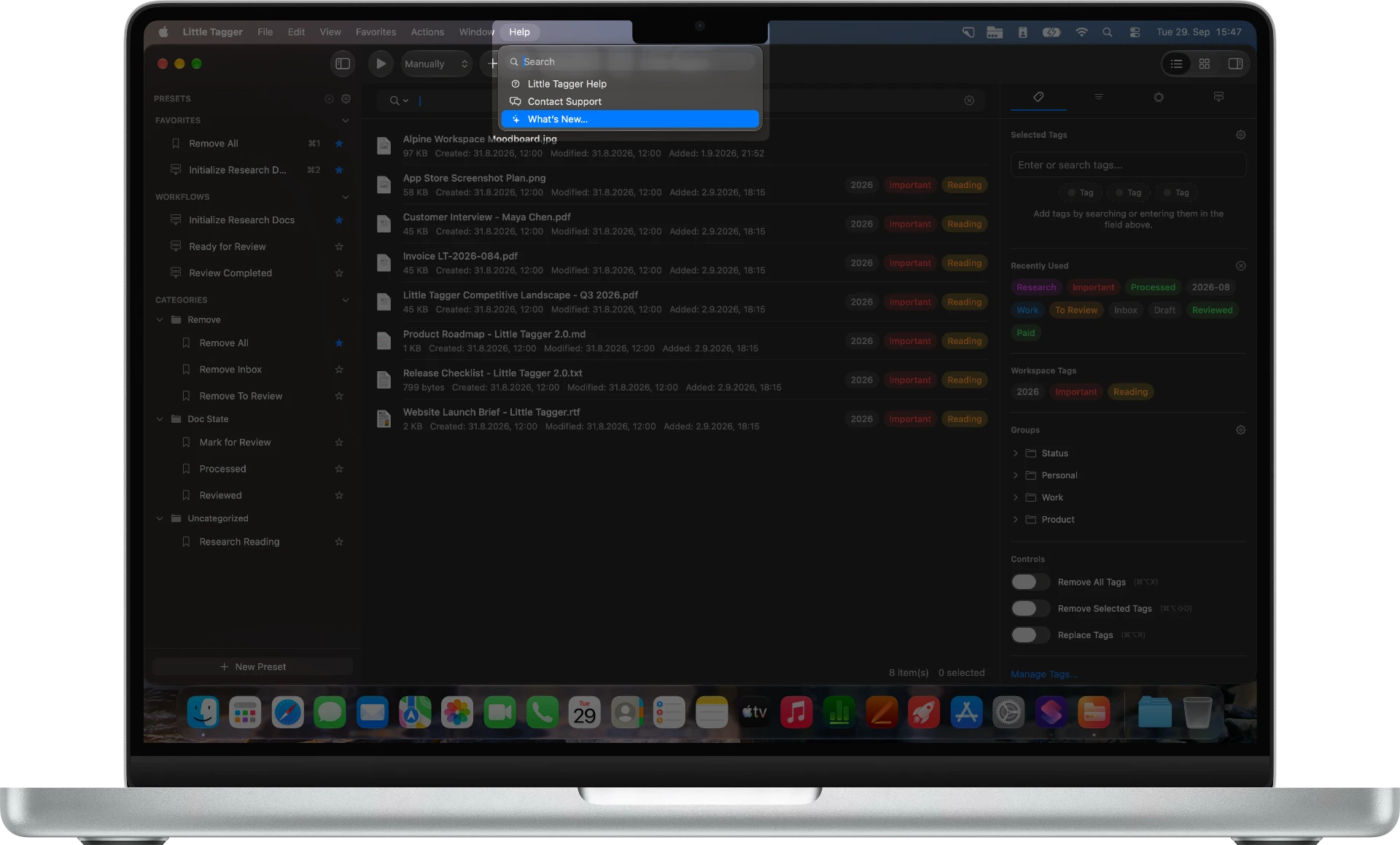Expand the Product tag group
The image size is (1400, 845).
click(x=1016, y=520)
